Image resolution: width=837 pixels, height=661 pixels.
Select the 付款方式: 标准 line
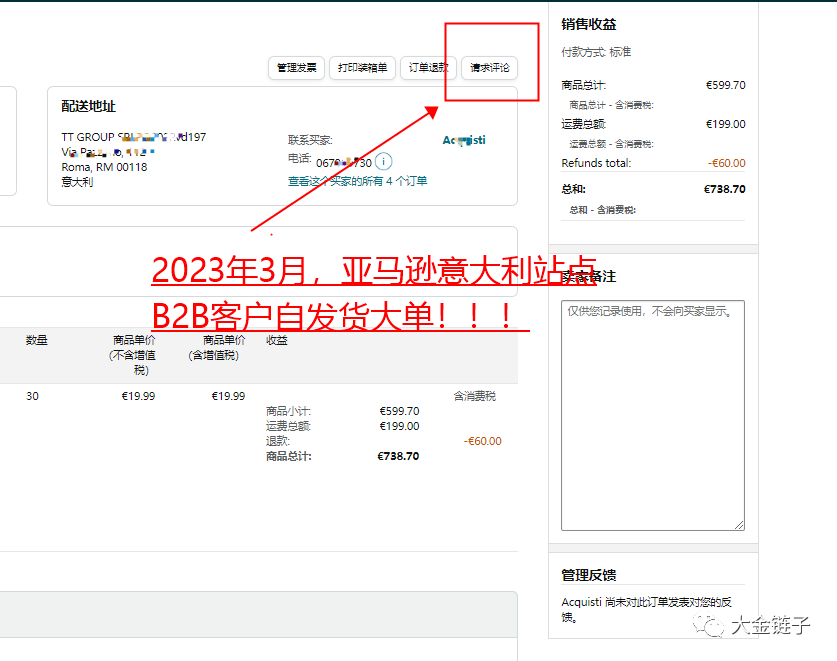point(596,52)
